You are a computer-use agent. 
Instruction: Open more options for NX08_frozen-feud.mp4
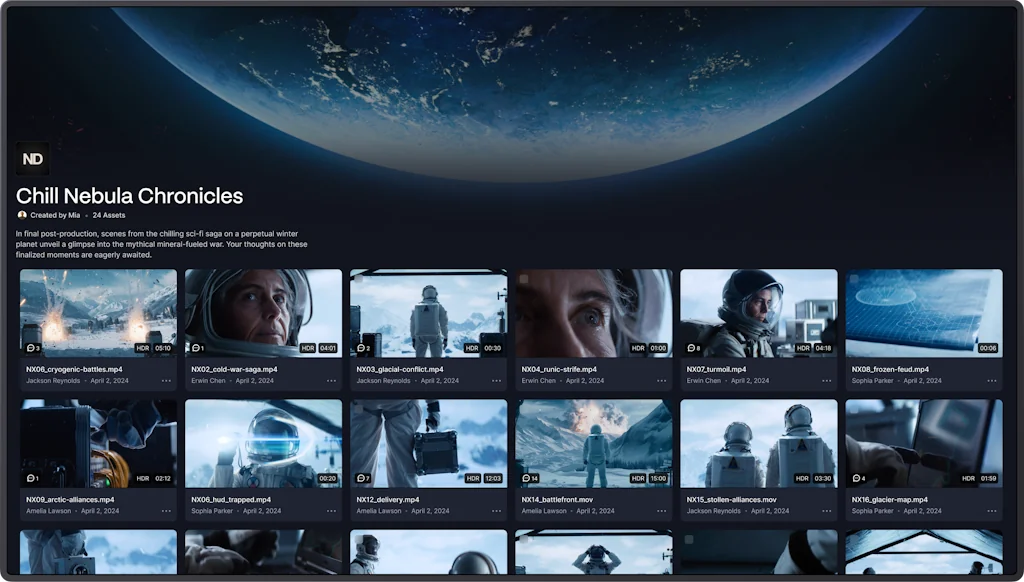point(991,380)
